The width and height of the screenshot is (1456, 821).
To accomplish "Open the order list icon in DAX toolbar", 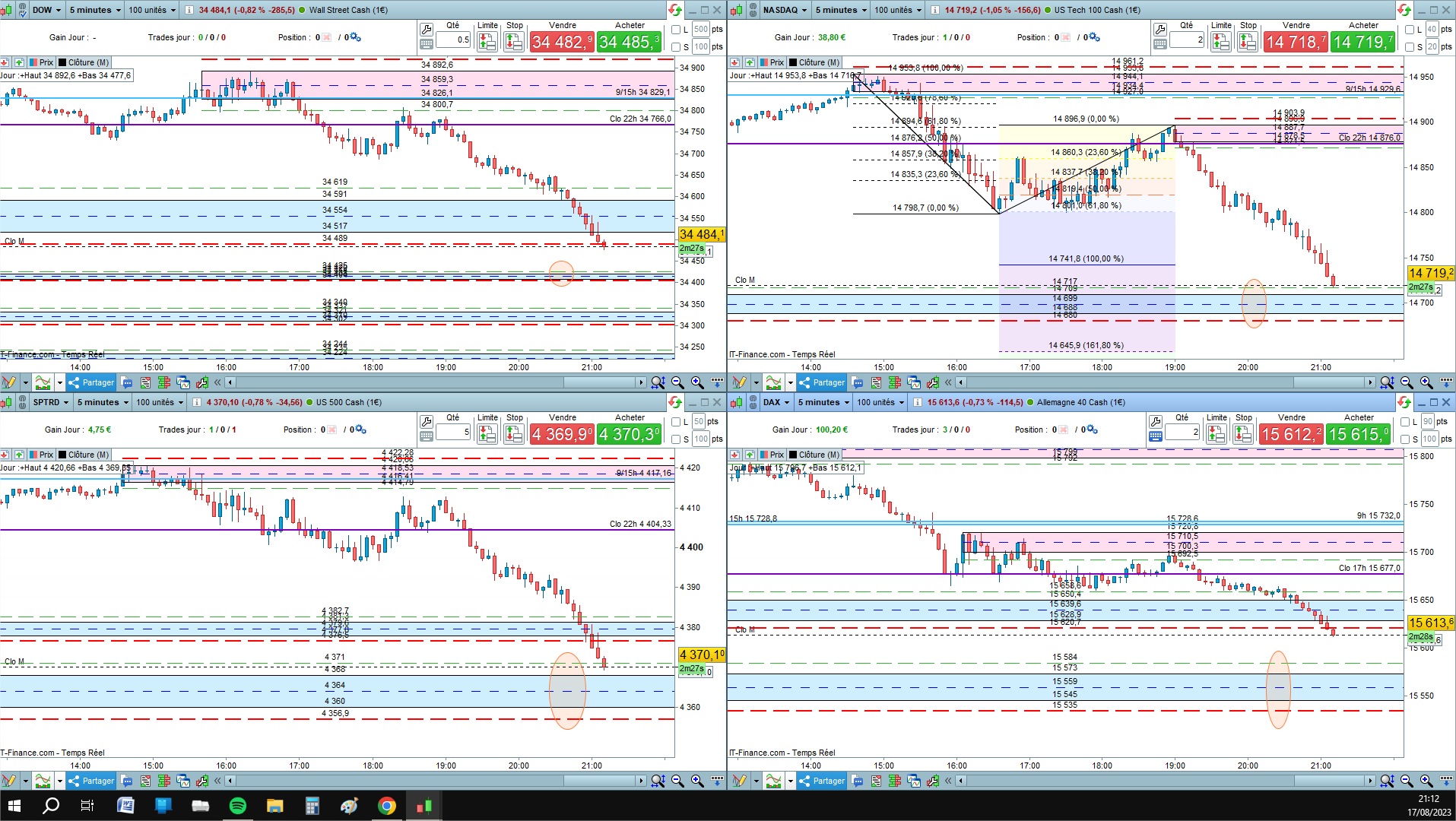I will click(x=876, y=781).
